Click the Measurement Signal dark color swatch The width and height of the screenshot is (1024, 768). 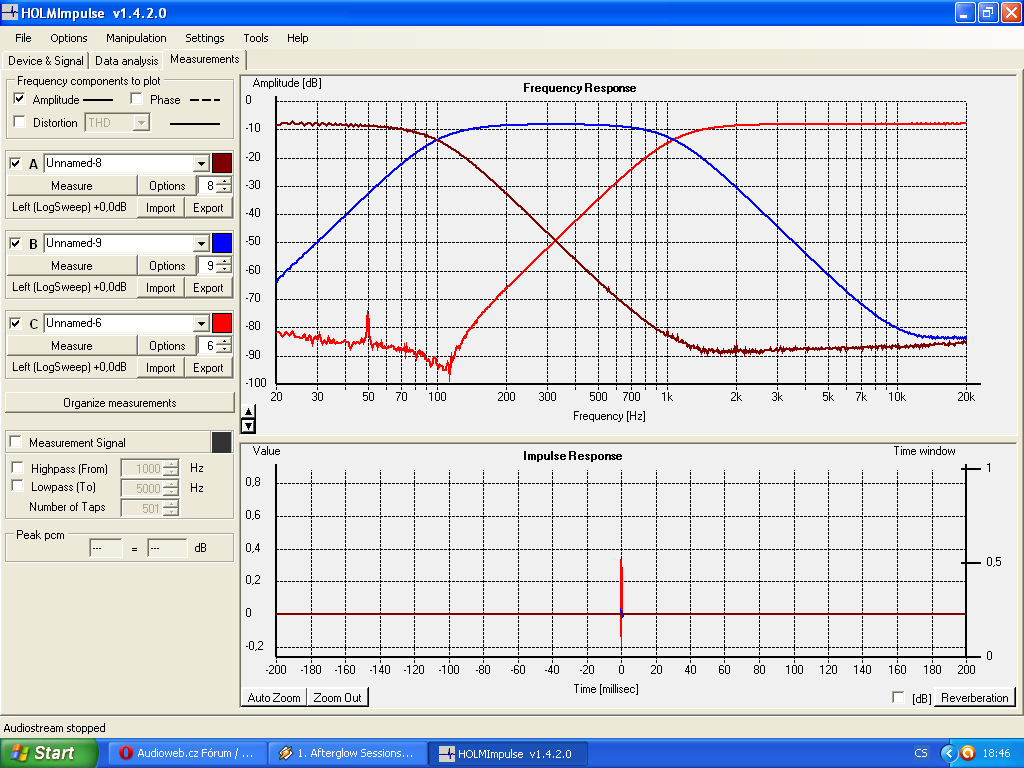pos(222,442)
